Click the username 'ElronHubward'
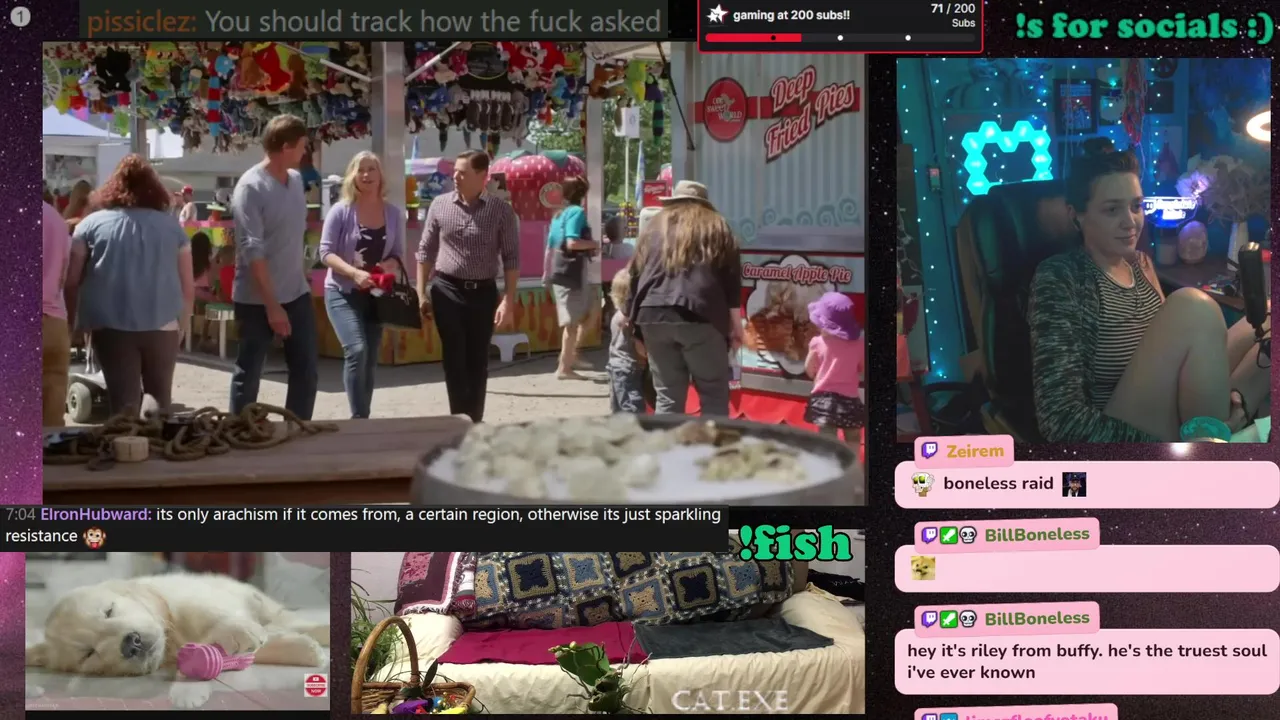The image size is (1280, 720). (x=96, y=514)
